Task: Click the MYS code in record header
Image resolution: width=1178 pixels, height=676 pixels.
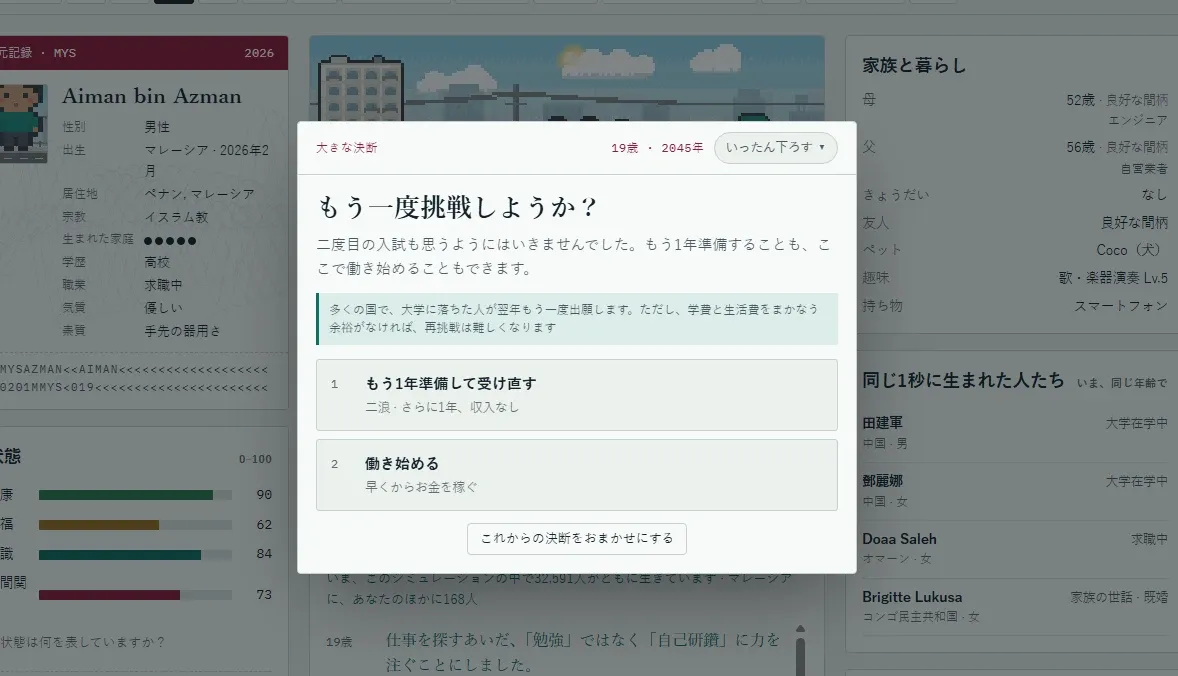Action: pos(65,53)
